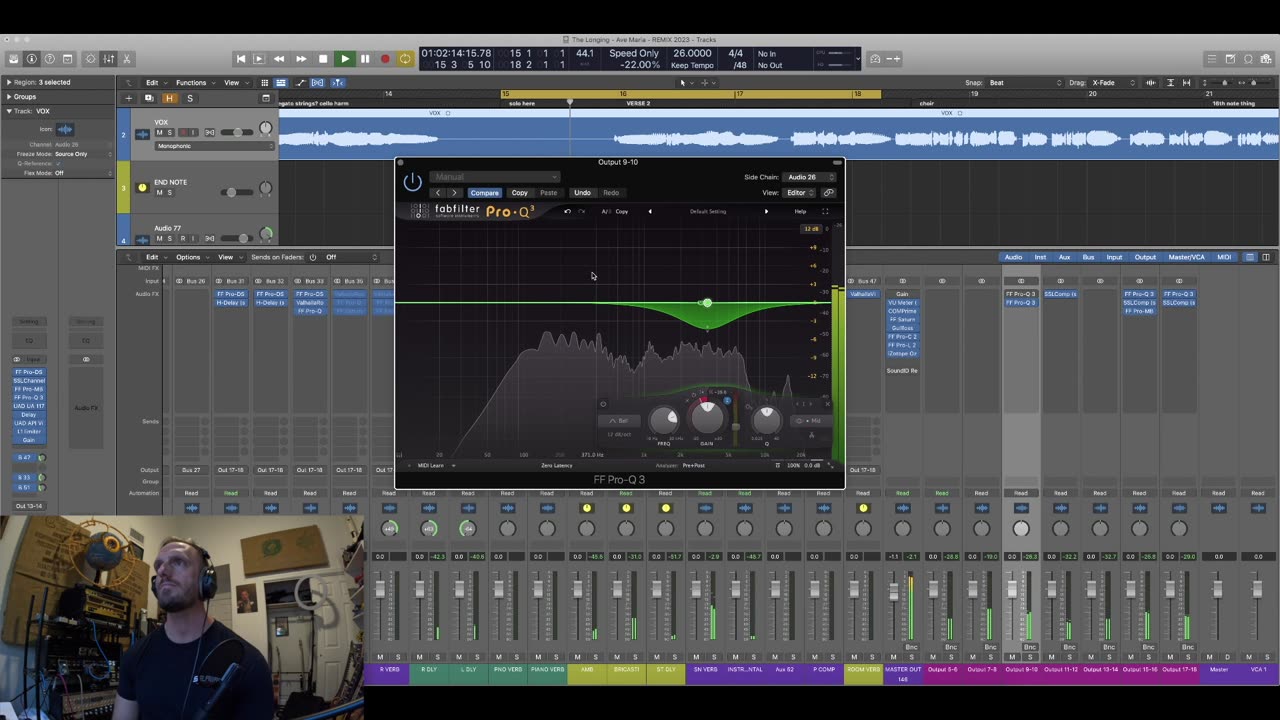
Task: Click the green Play button
Action: click(x=344, y=59)
